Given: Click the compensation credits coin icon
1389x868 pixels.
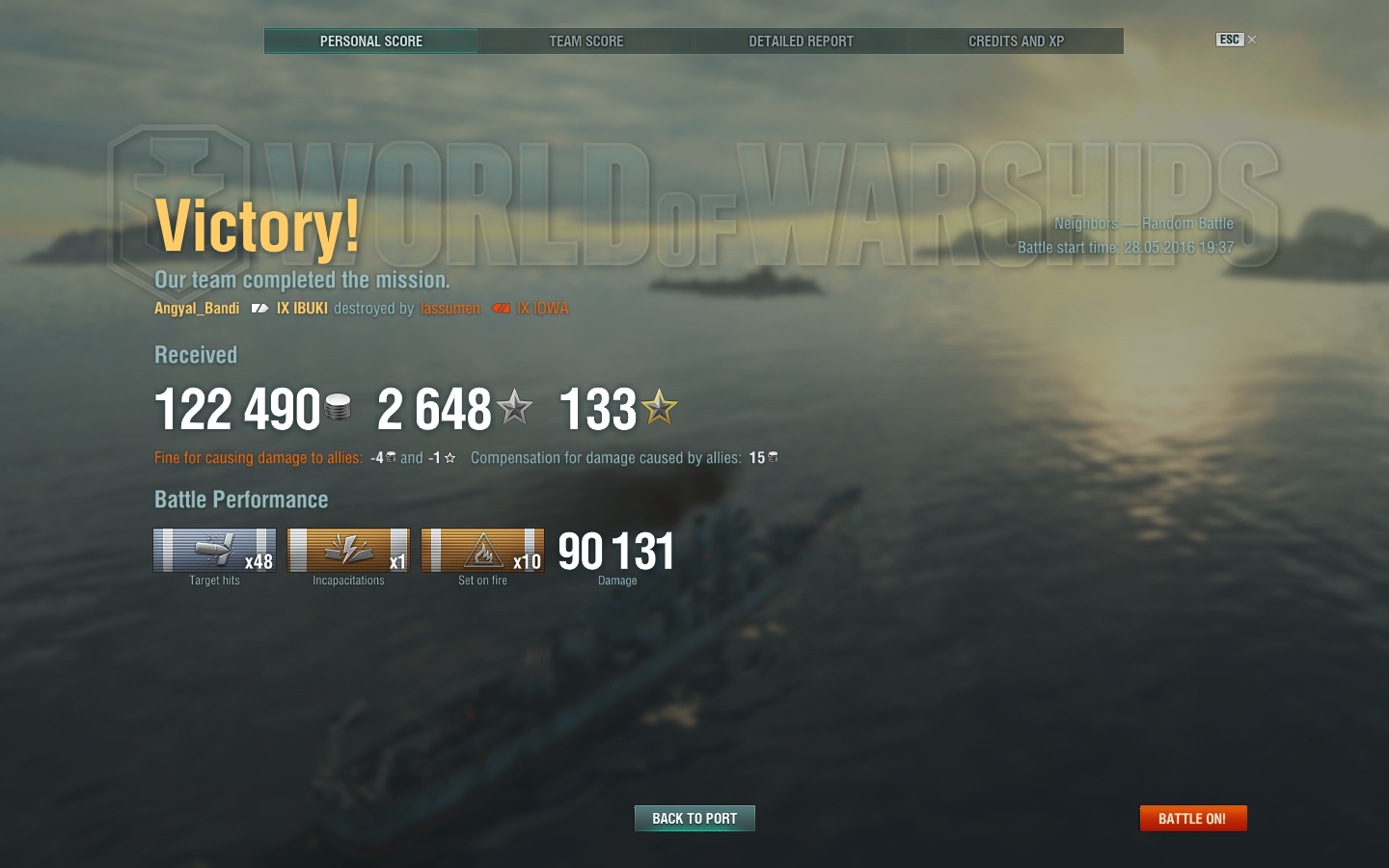Looking at the screenshot, I should click(x=773, y=457).
